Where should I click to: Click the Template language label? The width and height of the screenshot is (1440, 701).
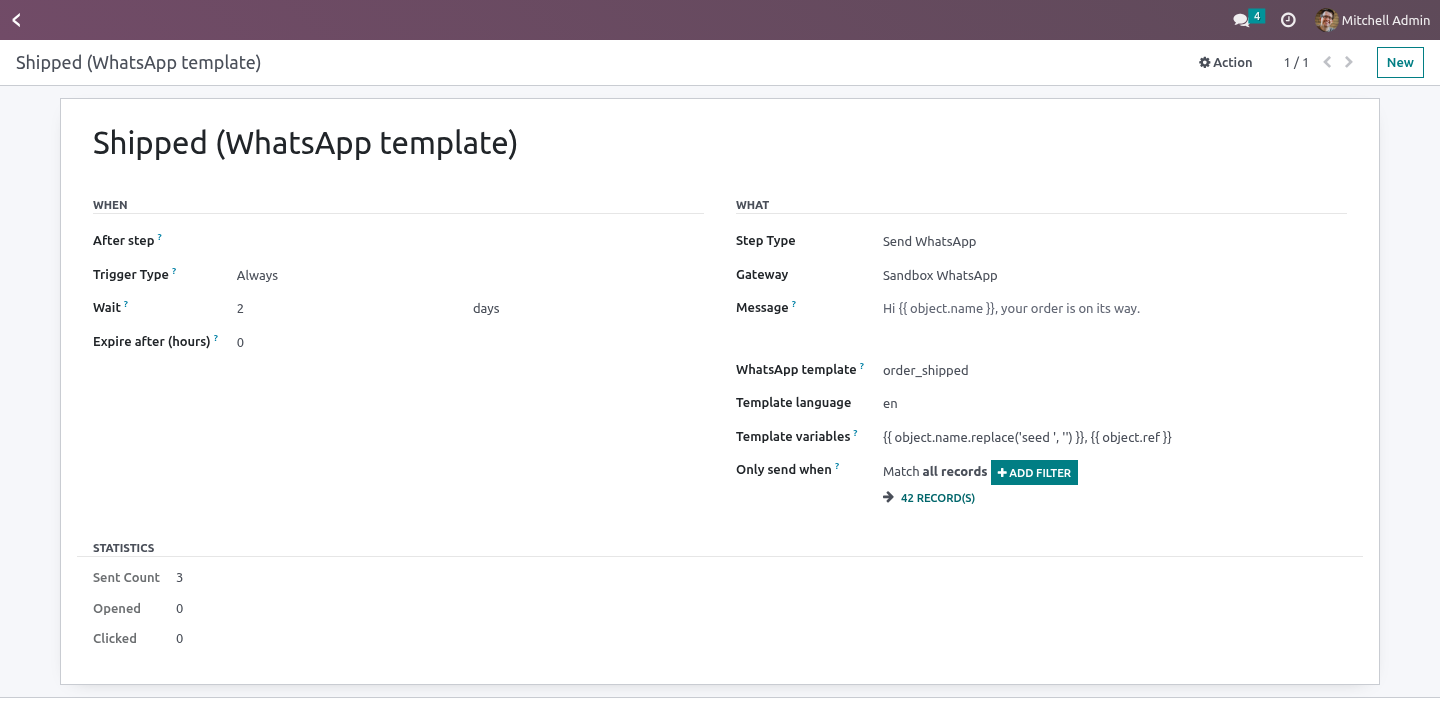point(793,402)
